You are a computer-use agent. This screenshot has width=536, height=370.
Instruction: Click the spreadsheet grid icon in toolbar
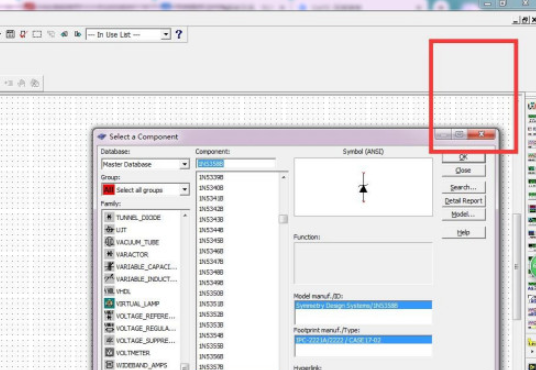(x=11, y=34)
